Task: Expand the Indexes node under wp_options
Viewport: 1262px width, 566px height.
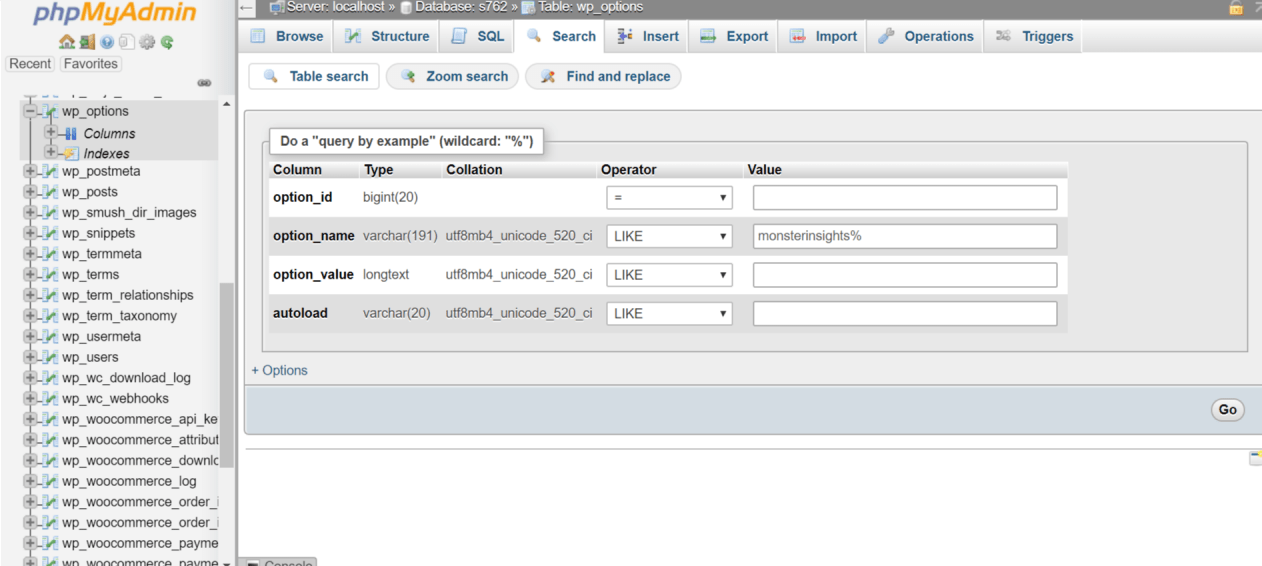Action: [50, 153]
